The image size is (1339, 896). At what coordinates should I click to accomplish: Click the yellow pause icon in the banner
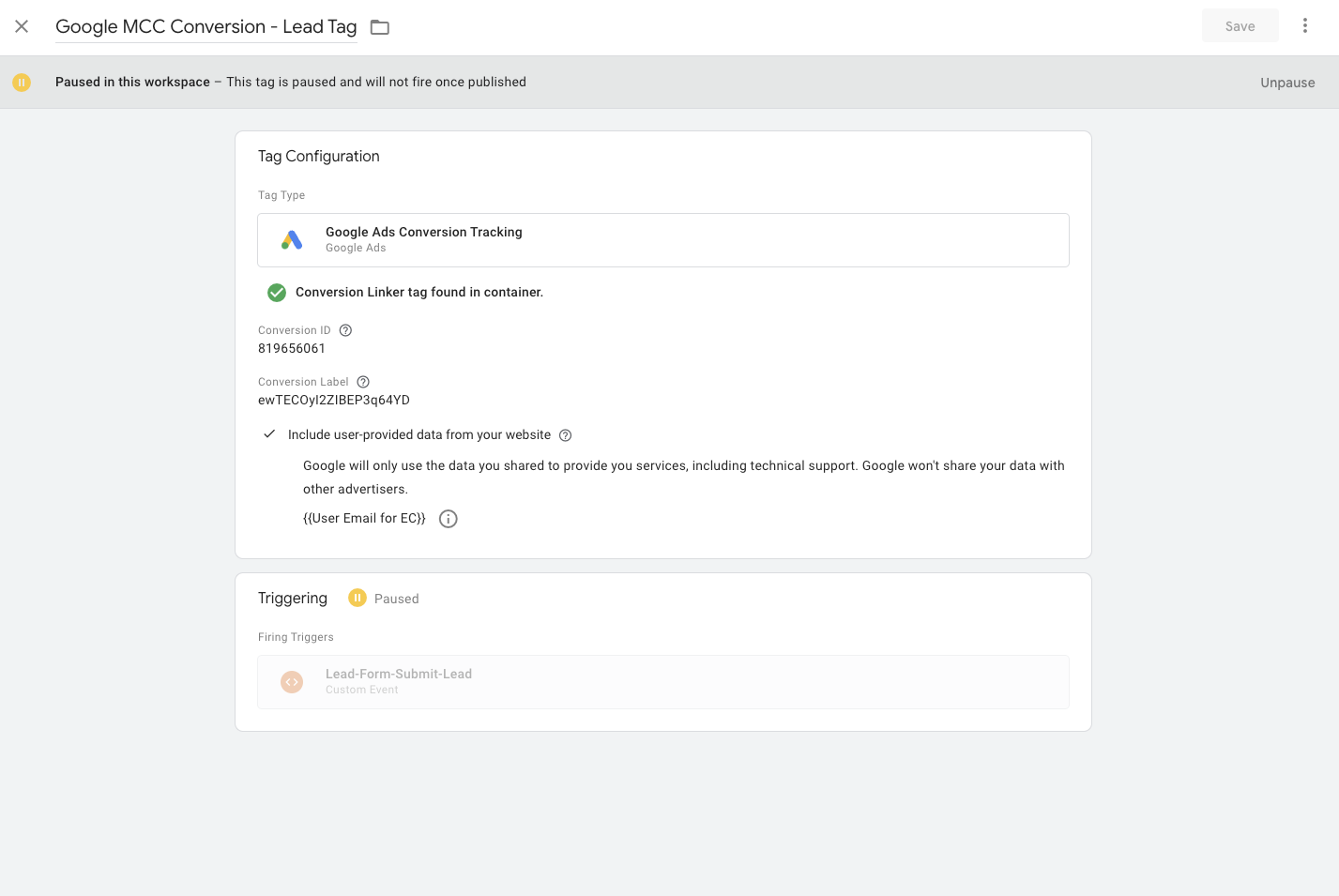(22, 83)
